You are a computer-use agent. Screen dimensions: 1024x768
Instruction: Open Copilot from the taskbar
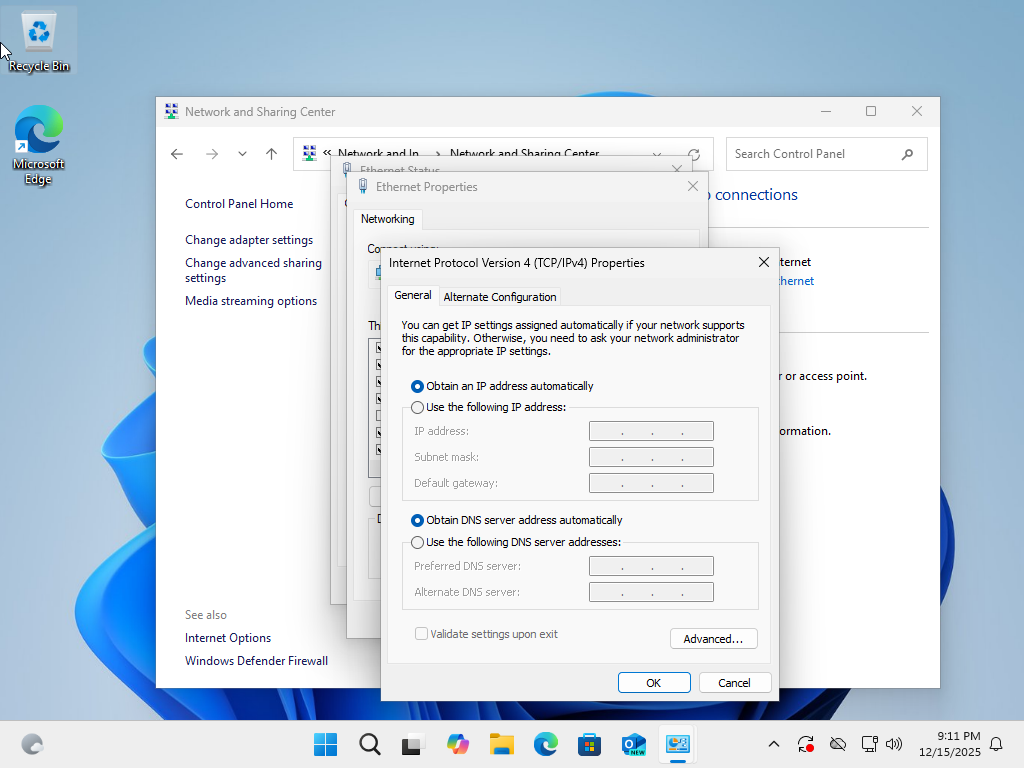[x=457, y=744]
